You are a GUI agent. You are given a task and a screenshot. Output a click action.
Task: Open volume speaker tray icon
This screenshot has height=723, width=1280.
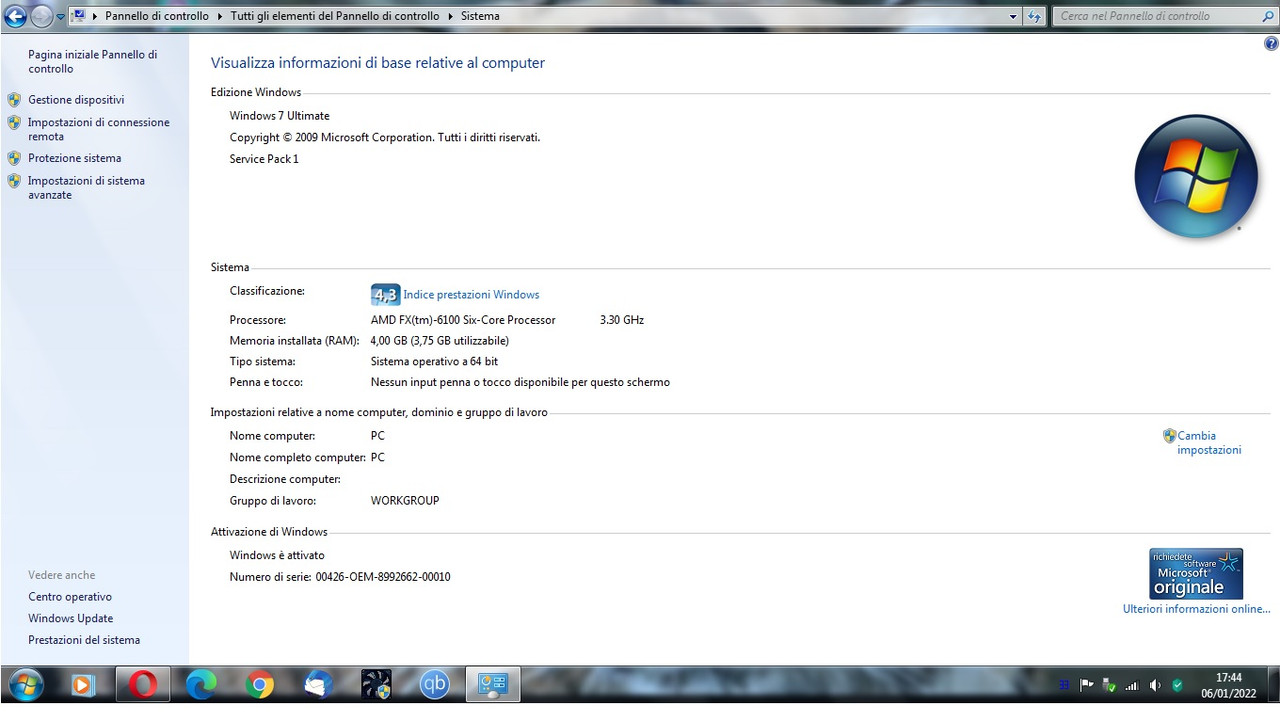coord(1155,686)
